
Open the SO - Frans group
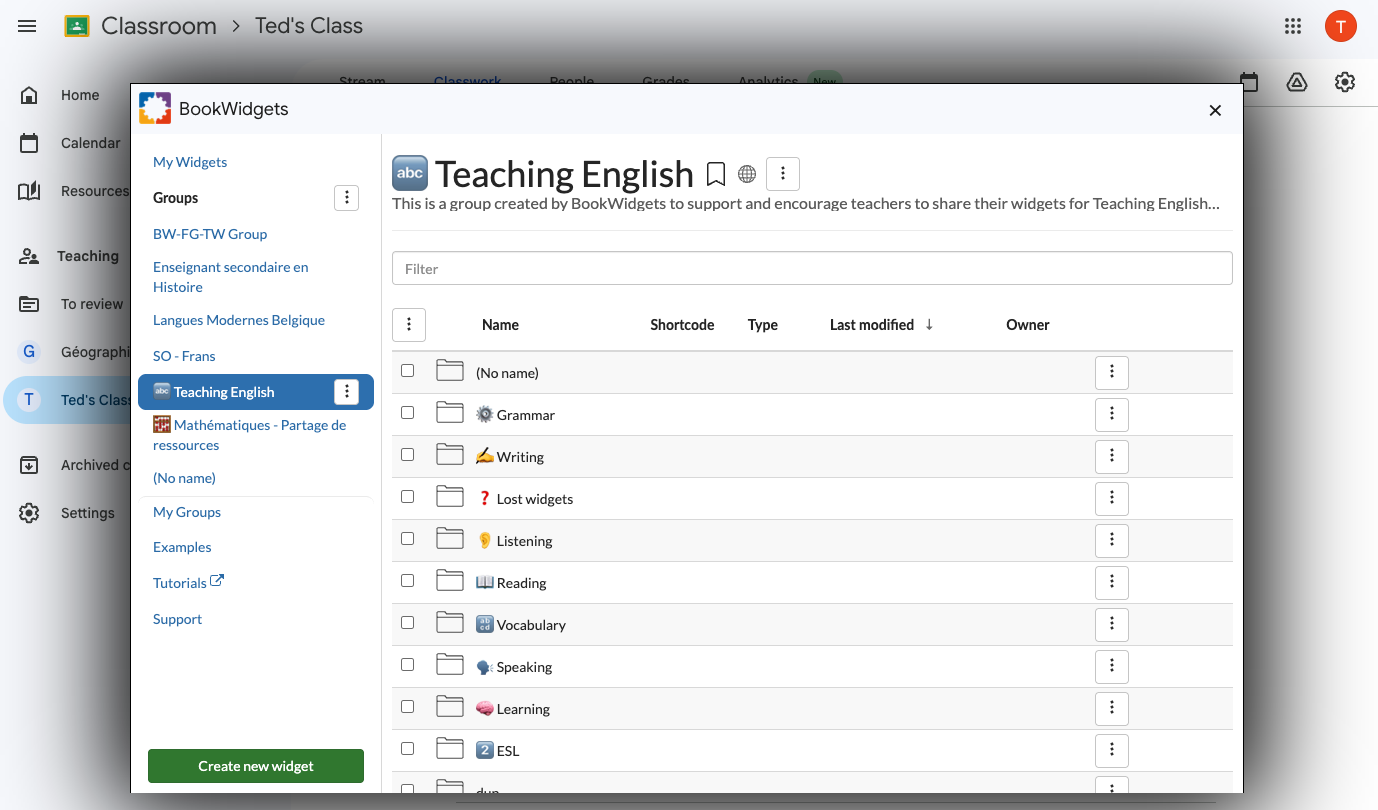pos(184,356)
